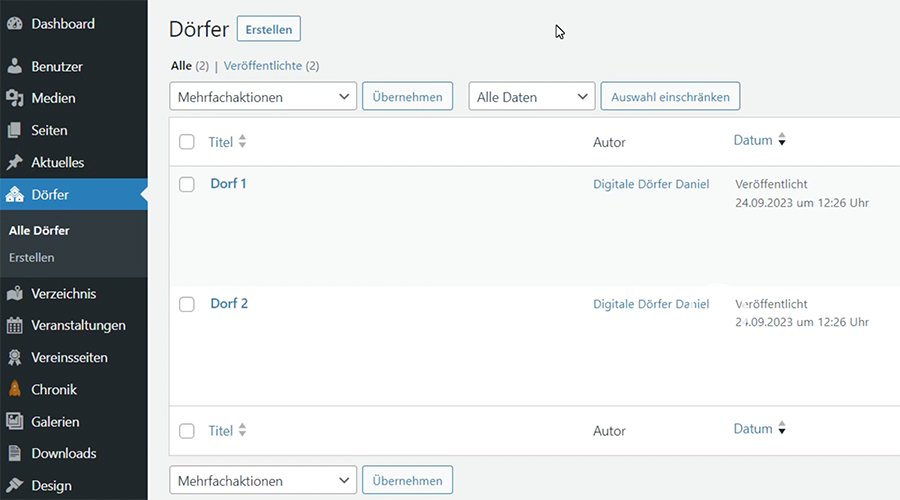
Task: Open the Dorf 1 title link
Action: point(228,183)
